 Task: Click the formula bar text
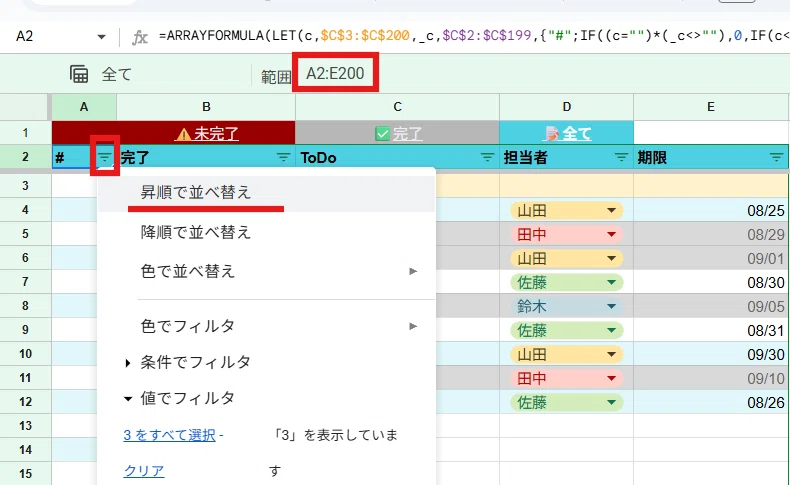point(474,36)
